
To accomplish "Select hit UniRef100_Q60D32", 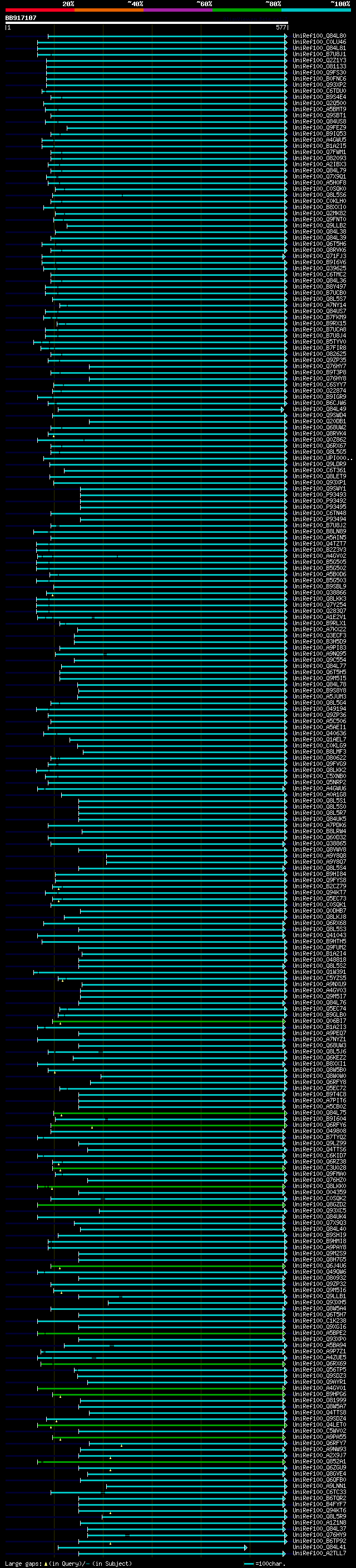I will tap(319, 837).
